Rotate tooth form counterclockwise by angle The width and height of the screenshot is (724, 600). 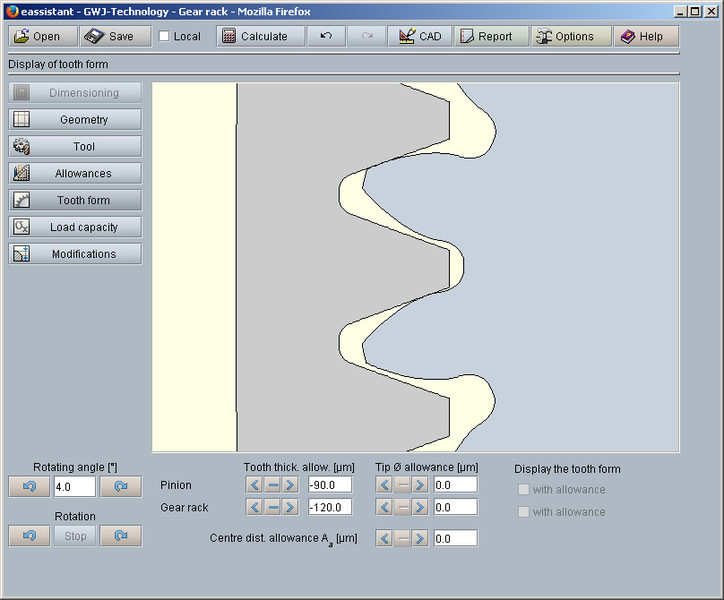pyautogui.click(x=28, y=487)
